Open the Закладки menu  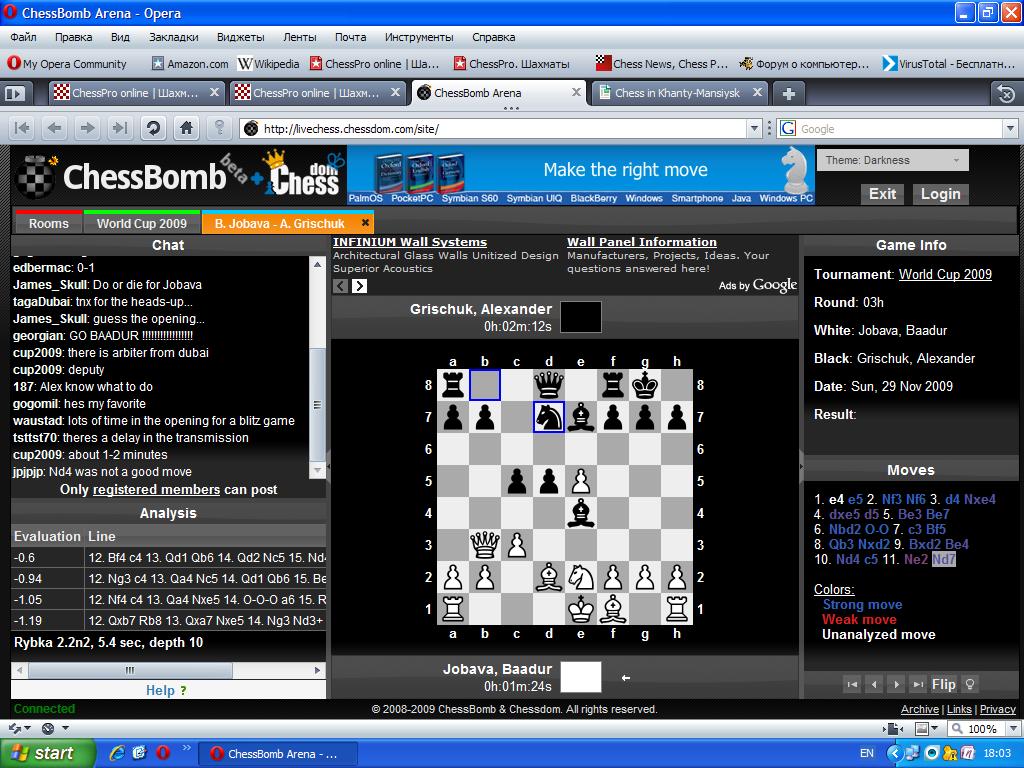tap(173, 37)
